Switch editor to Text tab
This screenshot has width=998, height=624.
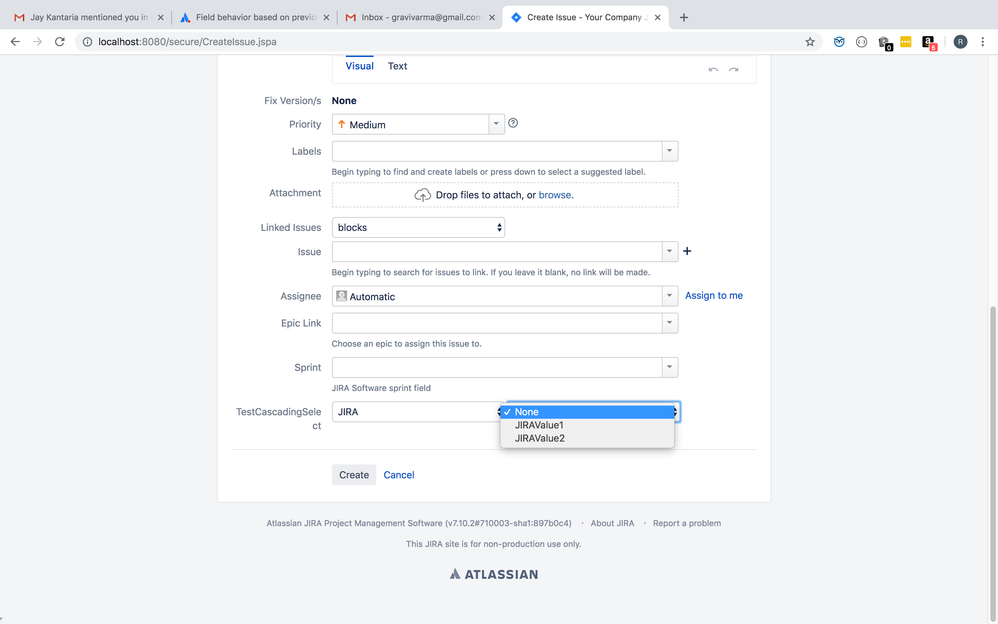click(x=397, y=66)
